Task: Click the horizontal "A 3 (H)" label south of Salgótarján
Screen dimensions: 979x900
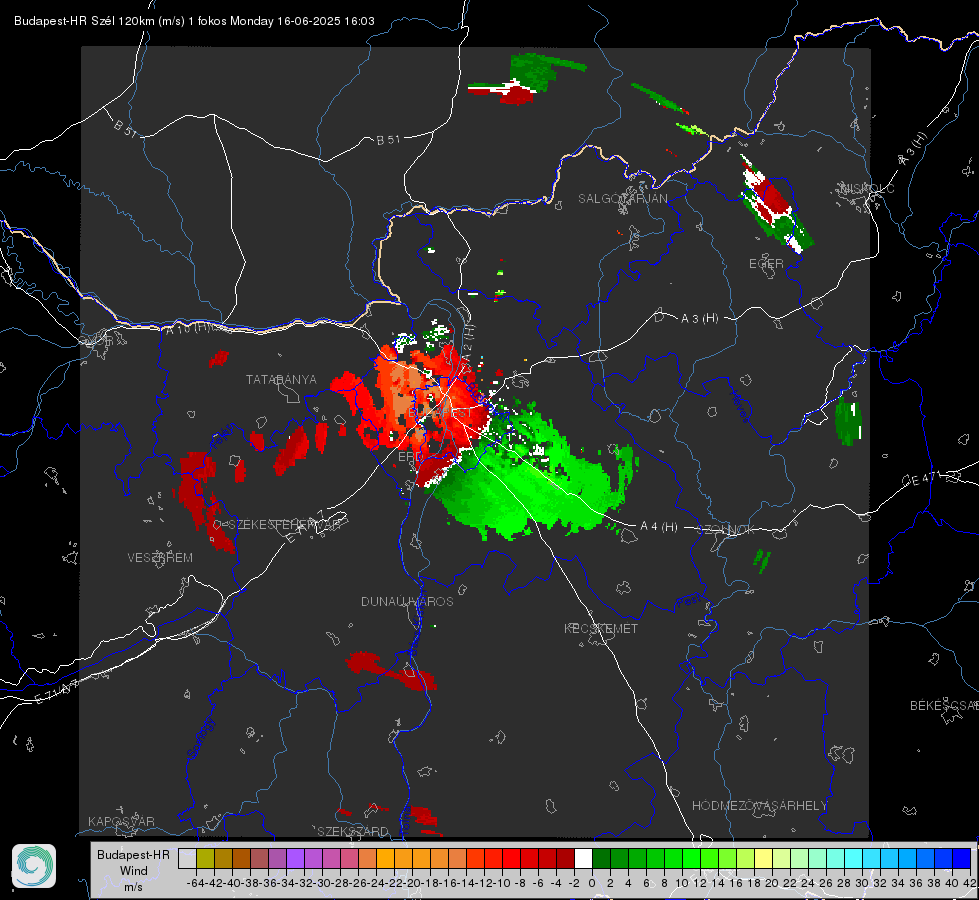Action: click(x=699, y=318)
